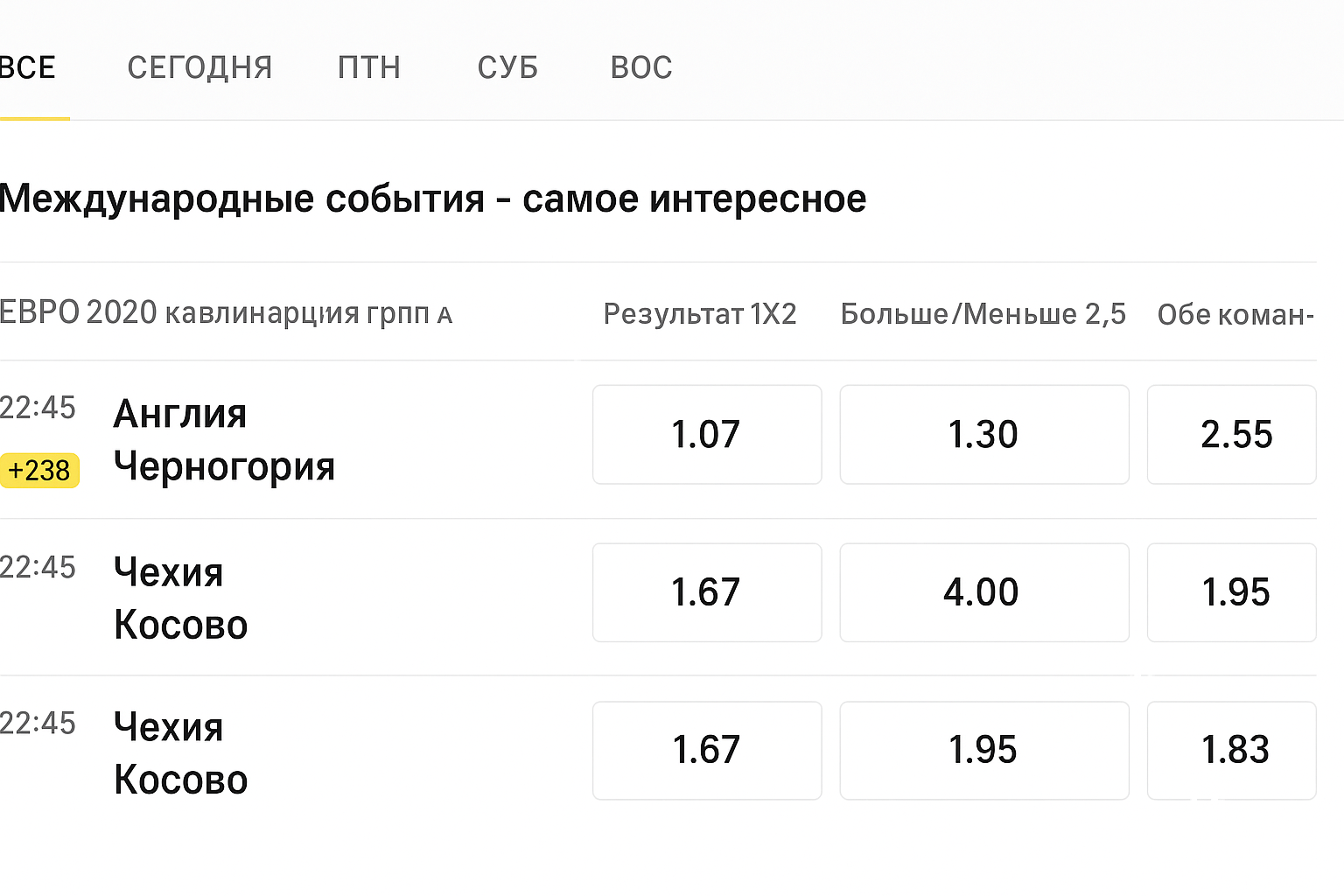Select the ПТН day tab
Viewport: 1344px width, 896px height.
[x=369, y=67]
